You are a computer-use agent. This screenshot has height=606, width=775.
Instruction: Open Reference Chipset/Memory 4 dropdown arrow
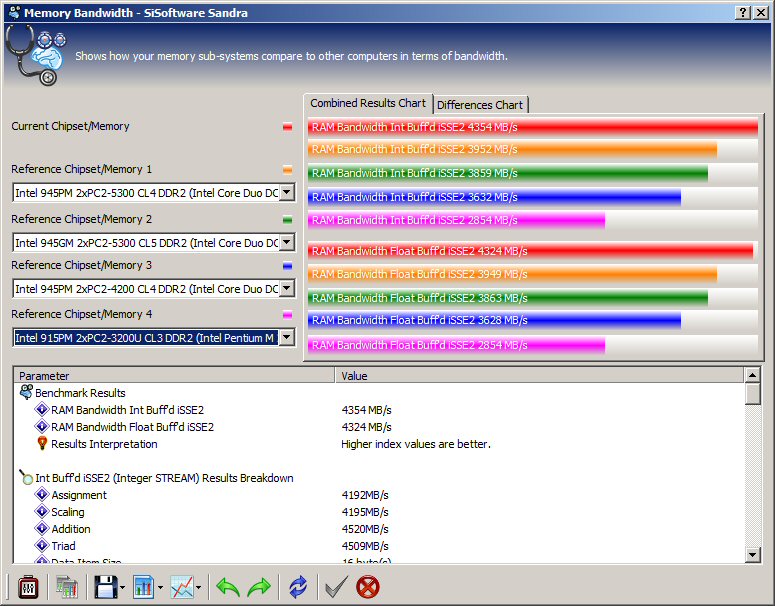click(287, 338)
